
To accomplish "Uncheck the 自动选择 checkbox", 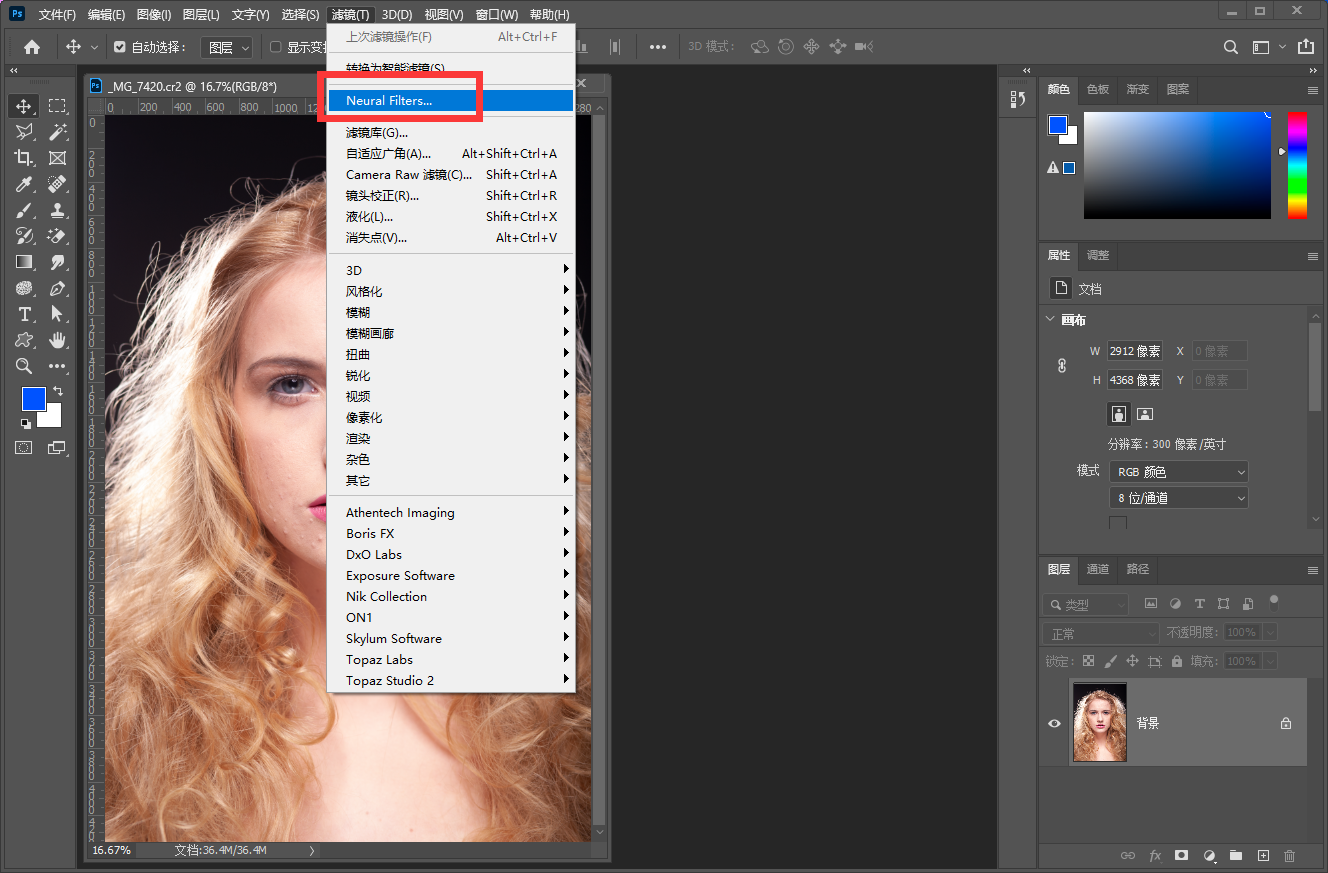I will (x=120, y=47).
